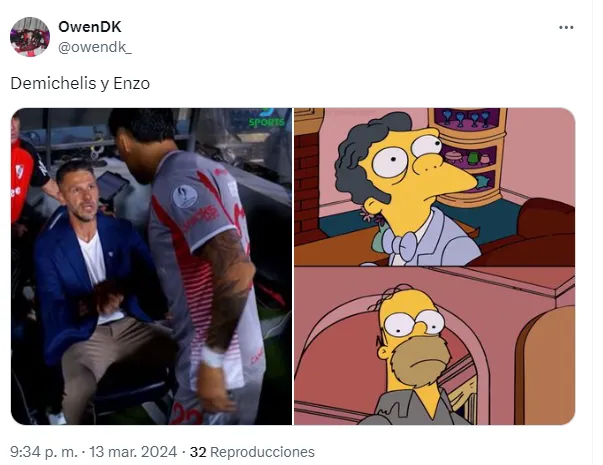Screen dimensions: 603x465
Task: Click the OwenDK profile avatar
Action: click(x=30, y=37)
